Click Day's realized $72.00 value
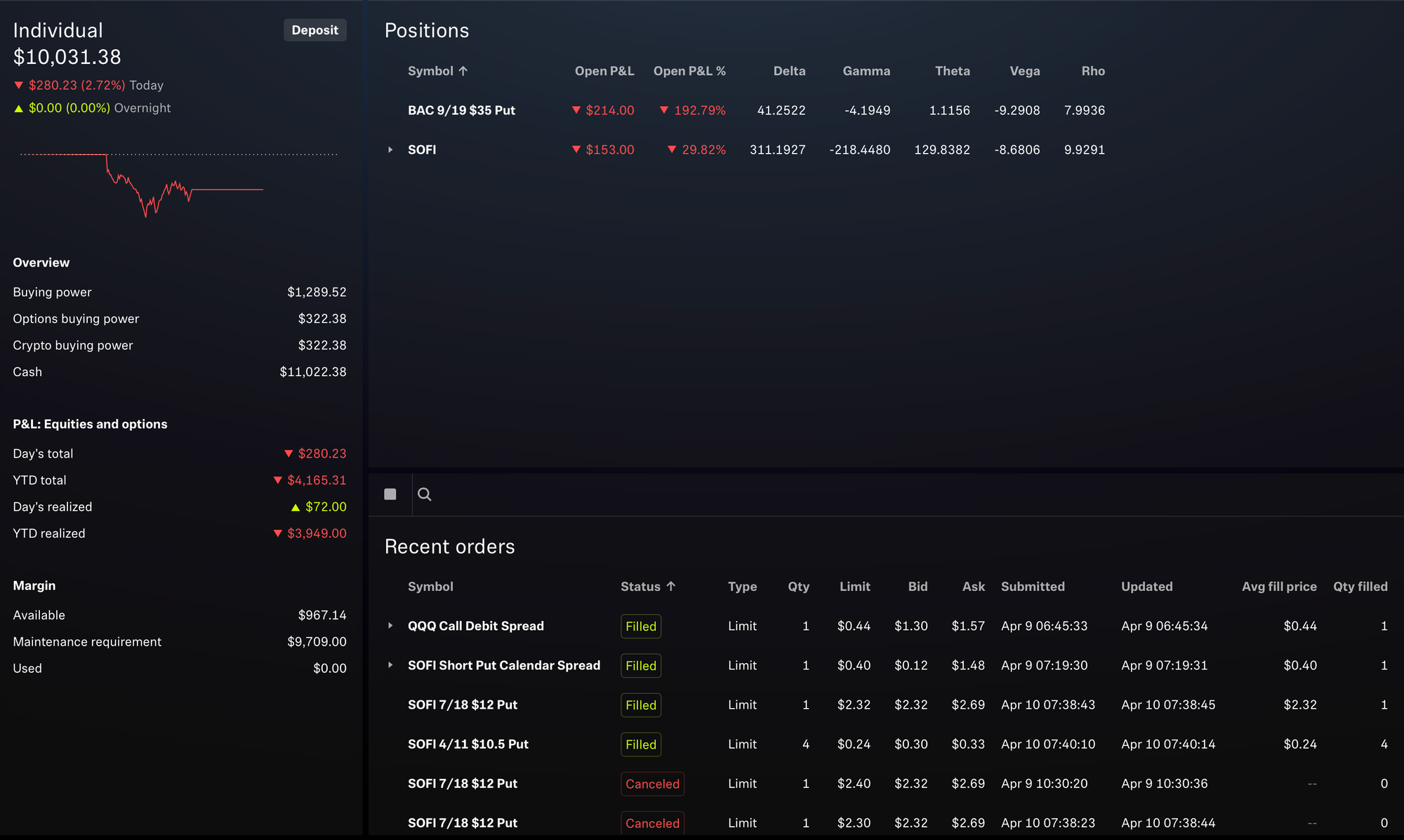The height and width of the screenshot is (840, 1404). [319, 507]
